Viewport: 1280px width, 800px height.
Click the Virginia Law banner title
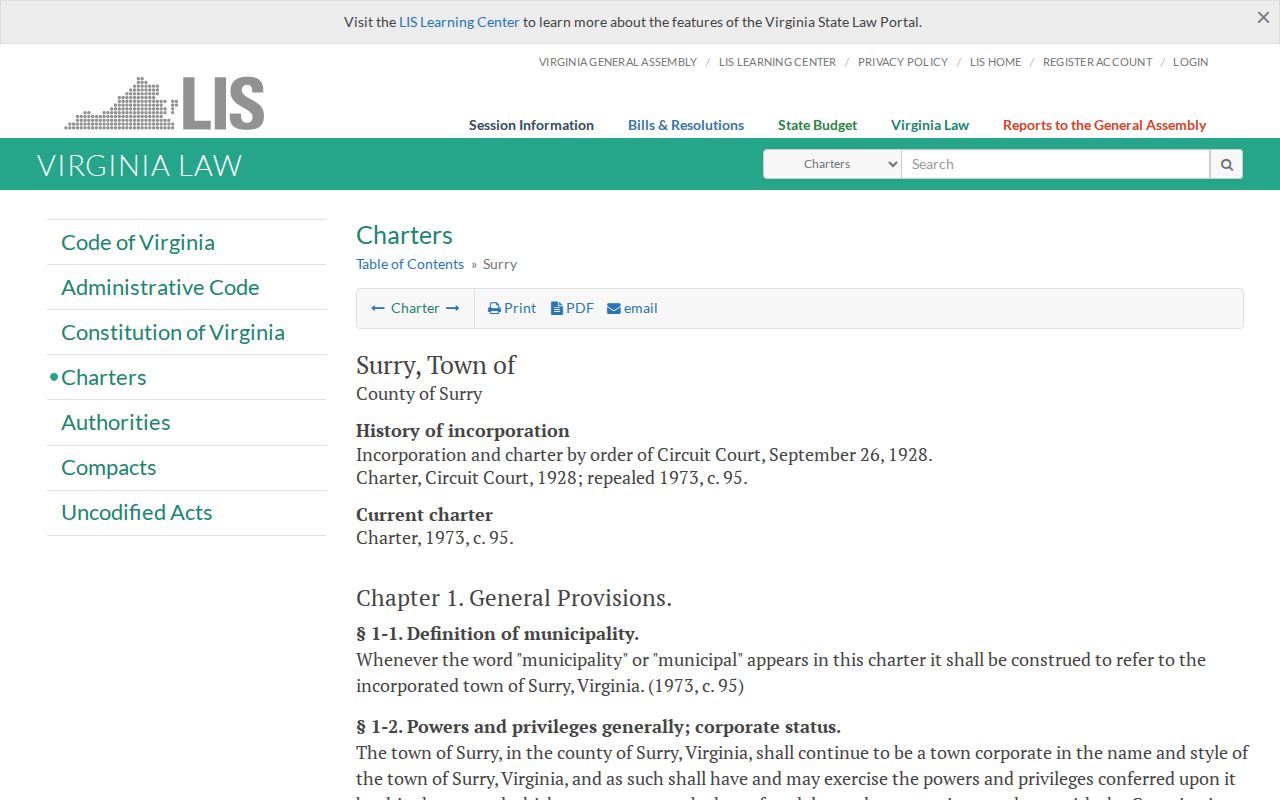pos(140,165)
